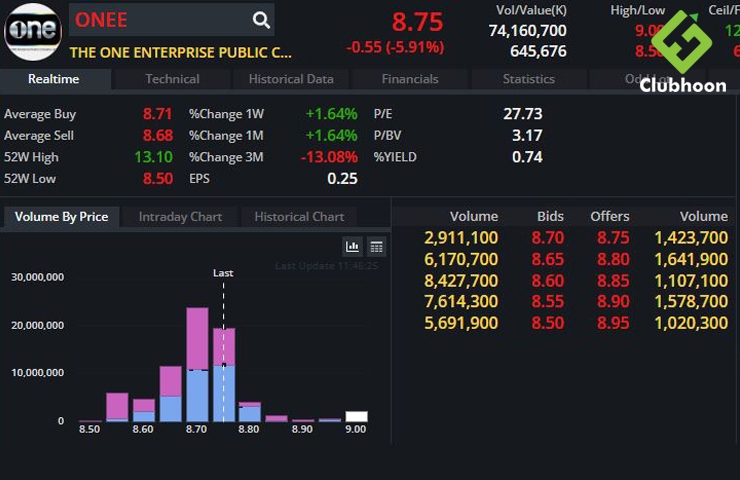This screenshot has height=480, width=740.
Task: Switch to bar chart view icon
Action: click(352, 246)
